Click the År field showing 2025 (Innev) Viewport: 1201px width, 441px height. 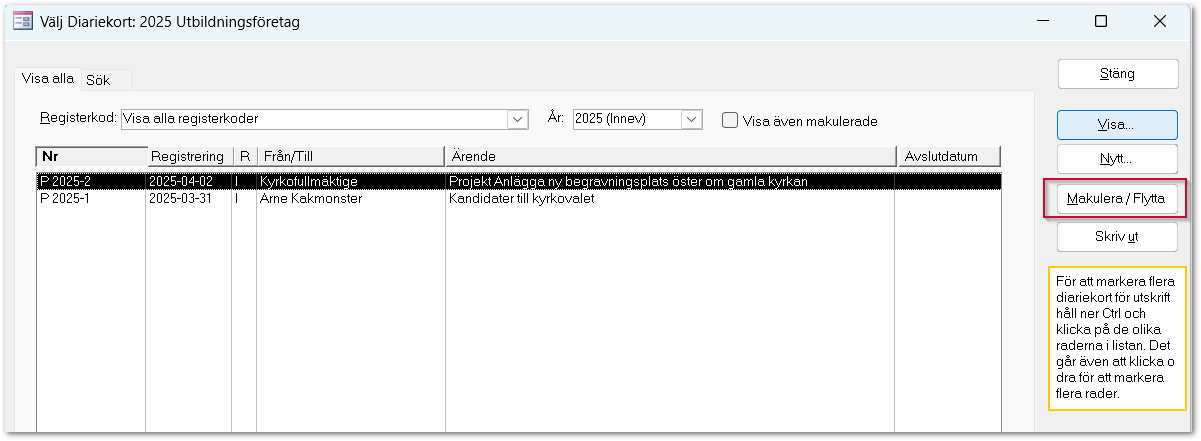pyautogui.click(x=637, y=119)
